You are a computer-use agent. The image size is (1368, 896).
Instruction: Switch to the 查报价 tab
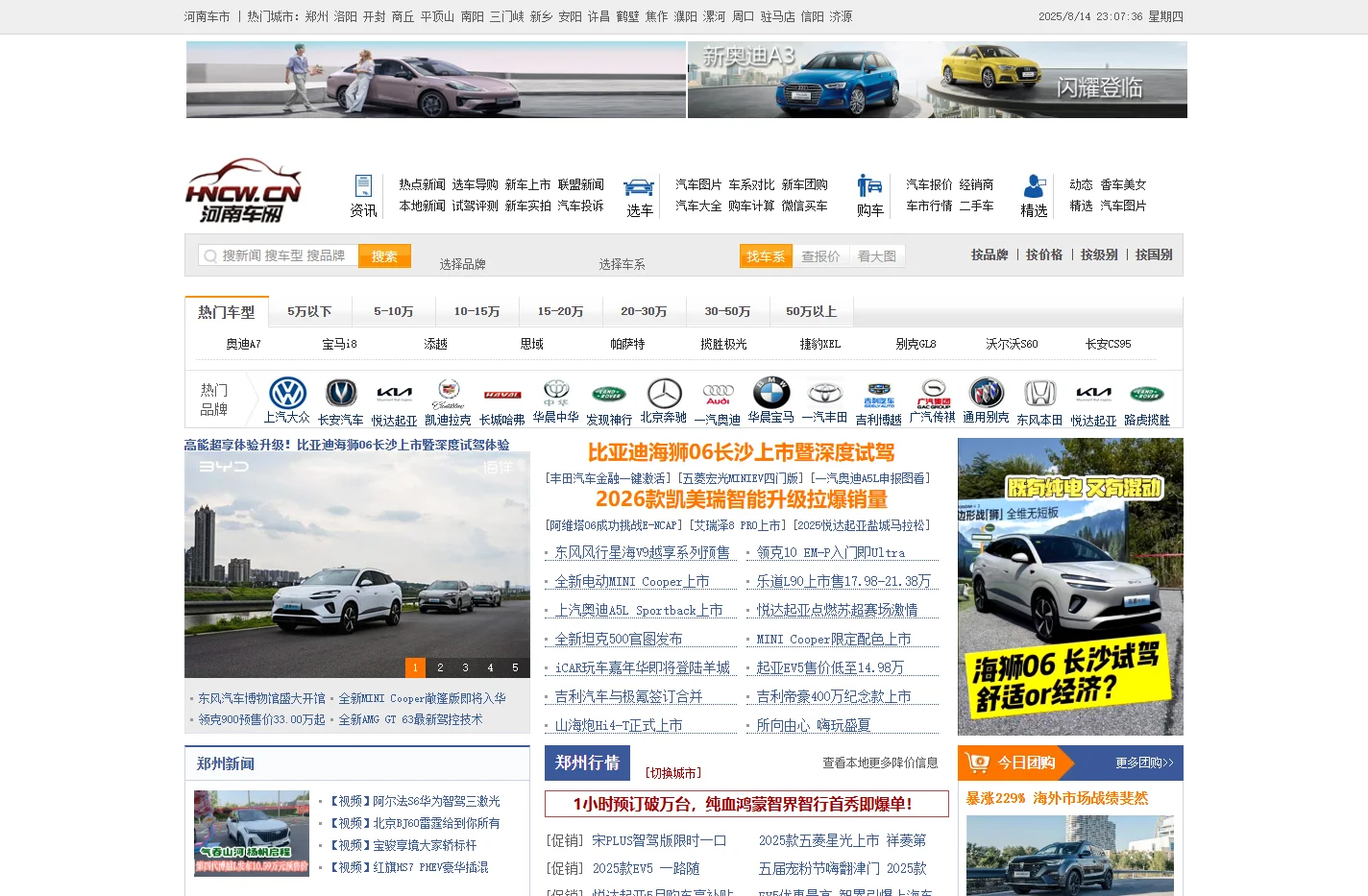tap(820, 256)
